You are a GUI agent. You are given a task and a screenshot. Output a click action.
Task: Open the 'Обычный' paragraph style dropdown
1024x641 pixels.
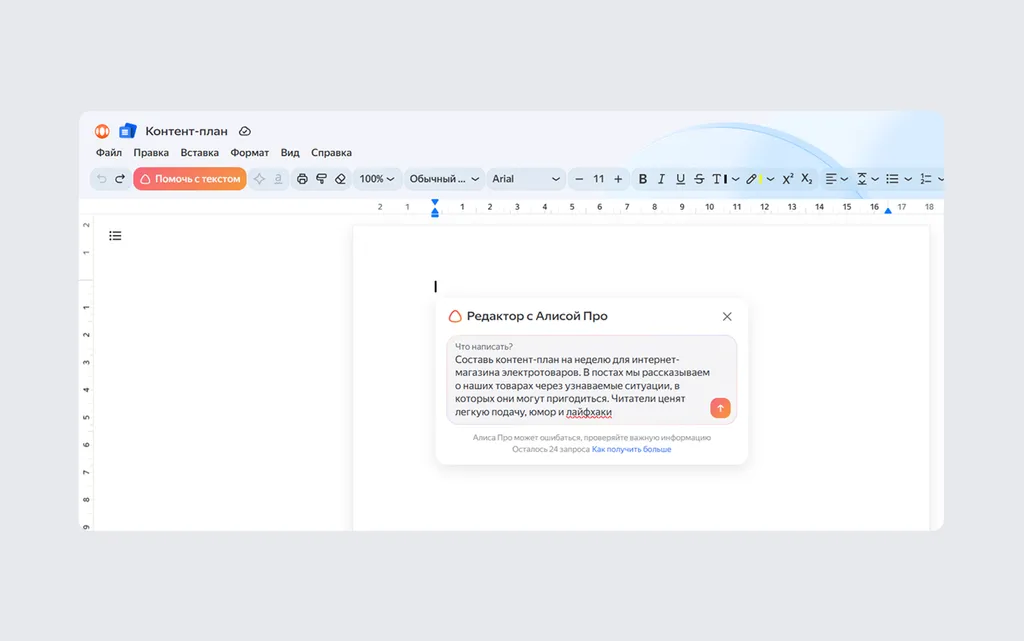coord(444,179)
